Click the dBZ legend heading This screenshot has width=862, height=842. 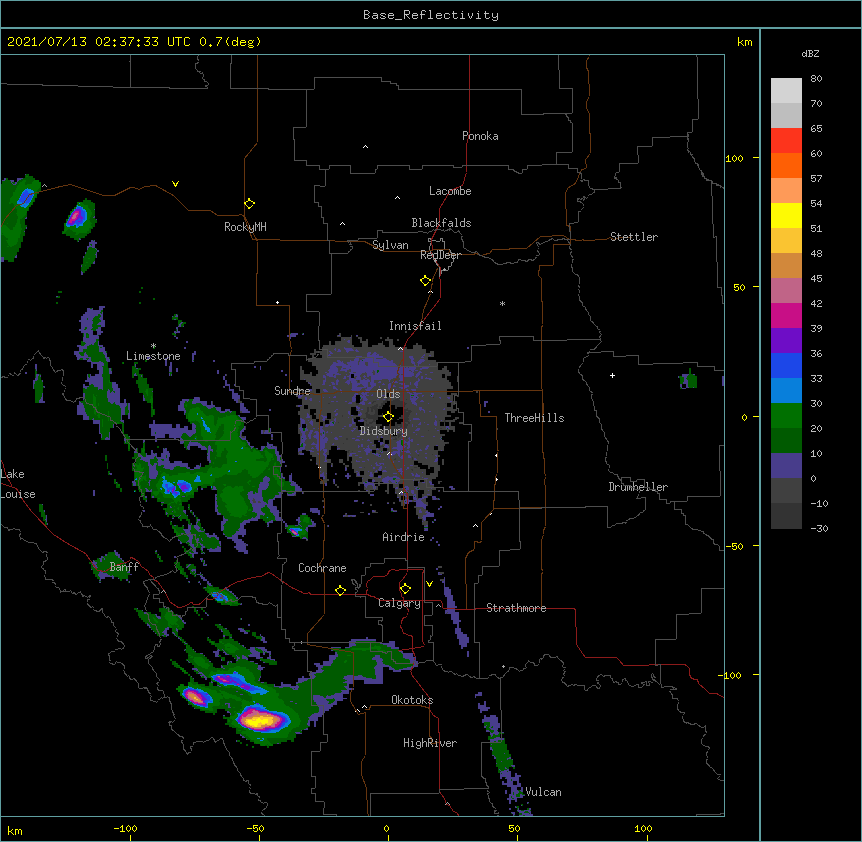(x=810, y=53)
